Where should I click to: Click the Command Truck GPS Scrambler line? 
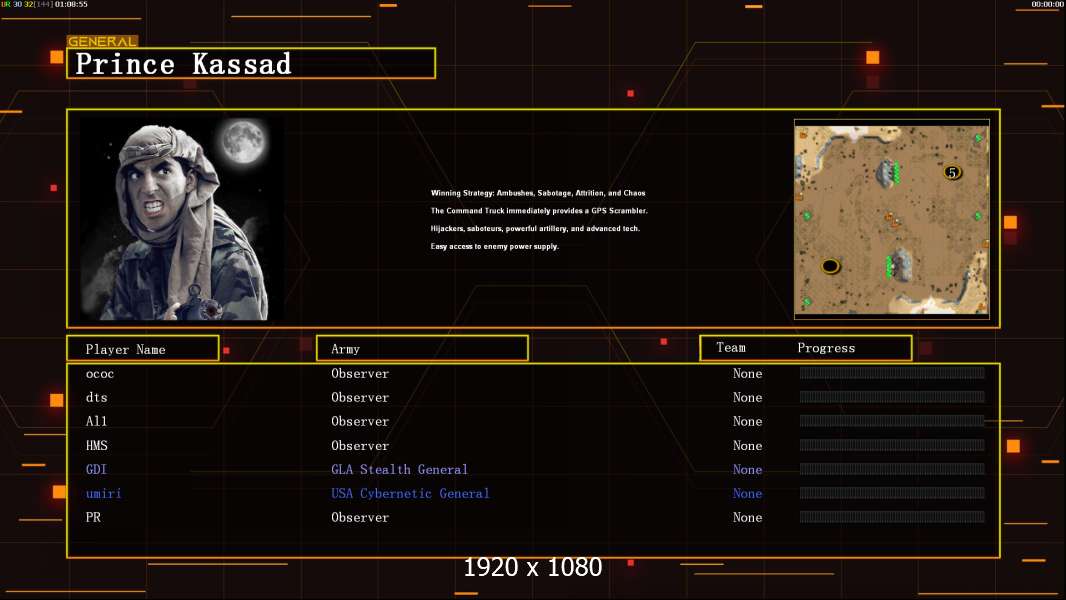[x=539, y=211]
